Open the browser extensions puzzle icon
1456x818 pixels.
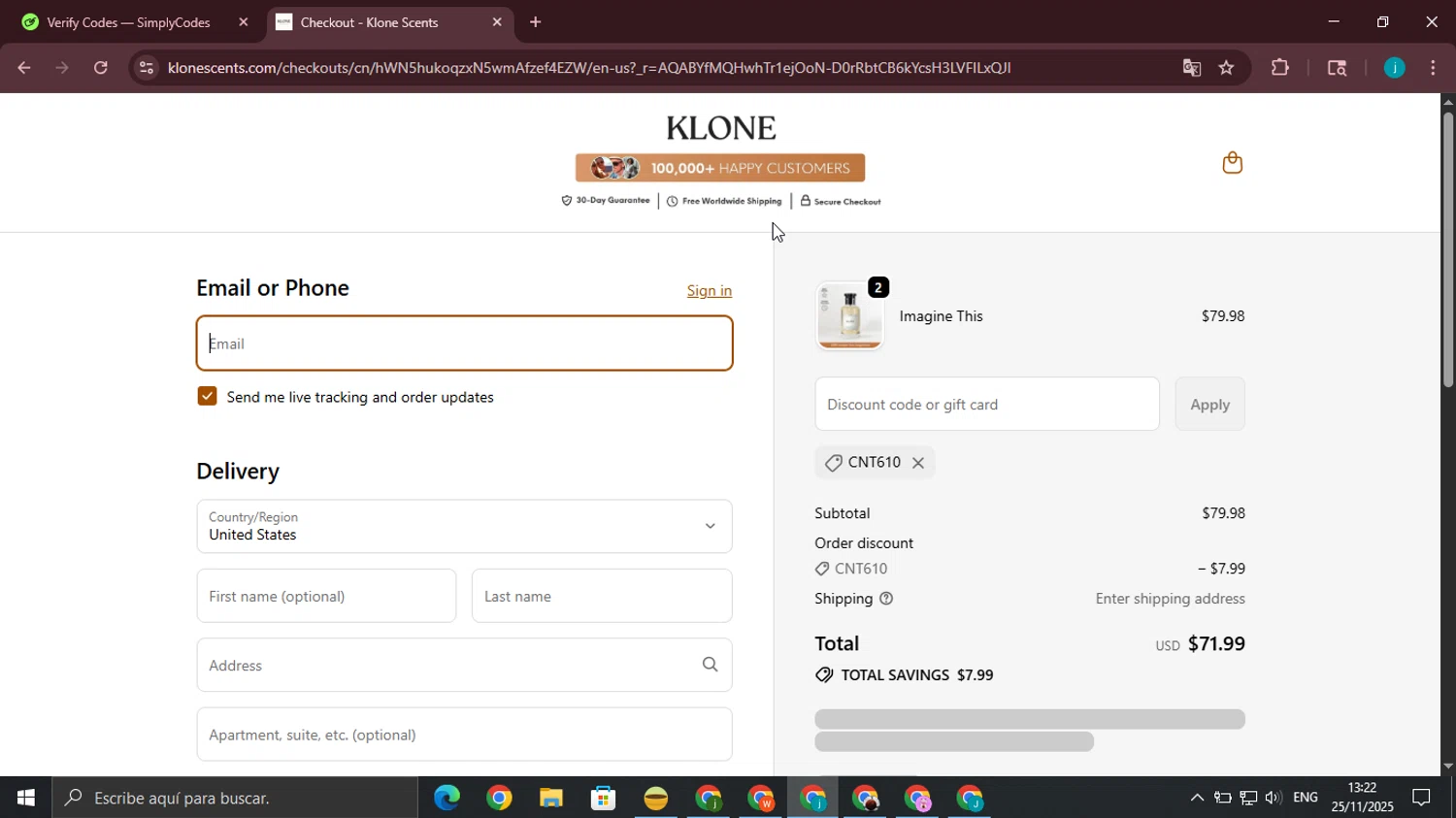pos(1280,68)
